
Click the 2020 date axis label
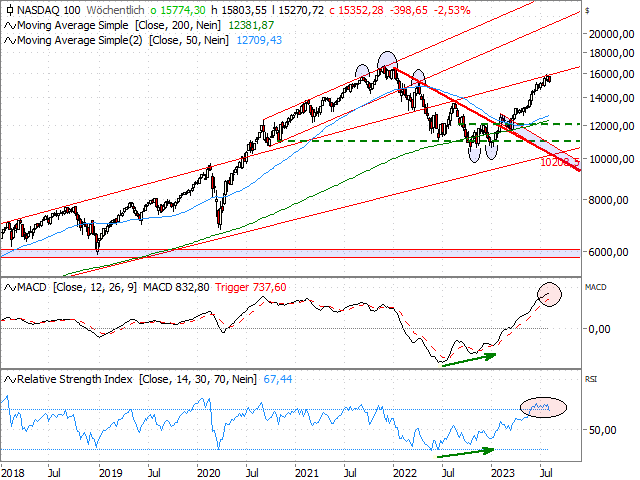[209, 473]
